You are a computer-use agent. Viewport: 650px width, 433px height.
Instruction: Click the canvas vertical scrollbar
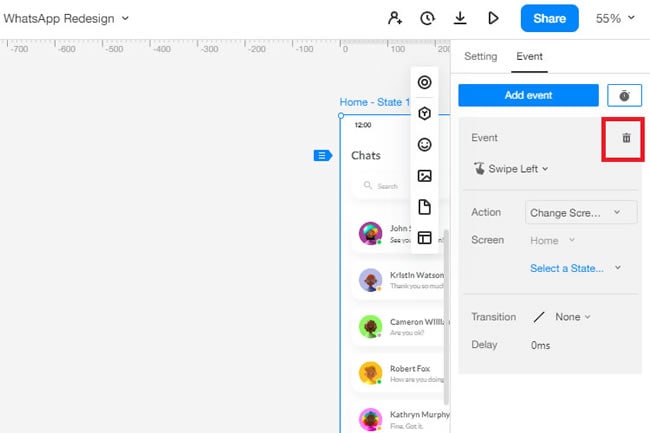click(446, 317)
